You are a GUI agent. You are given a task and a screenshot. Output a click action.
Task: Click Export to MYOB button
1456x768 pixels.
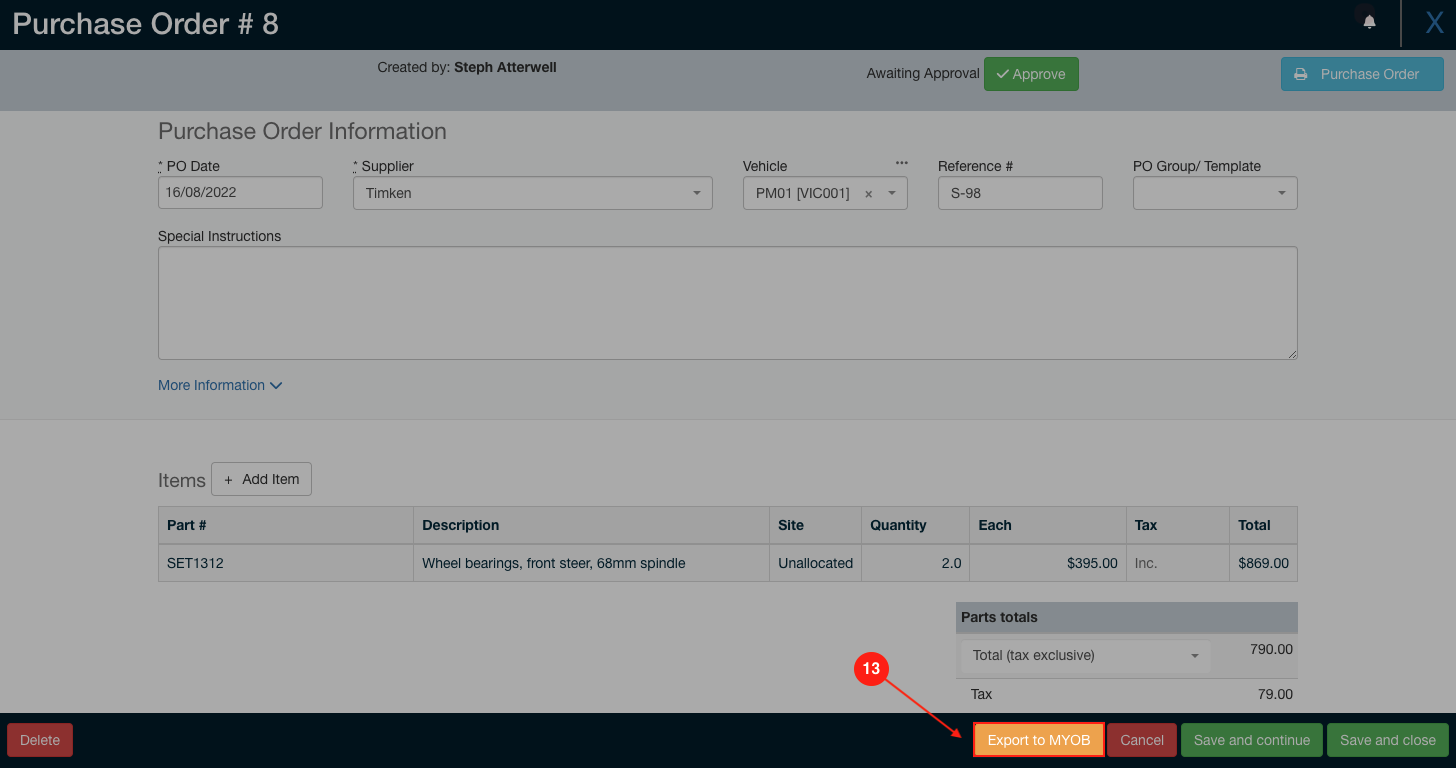pos(1039,740)
